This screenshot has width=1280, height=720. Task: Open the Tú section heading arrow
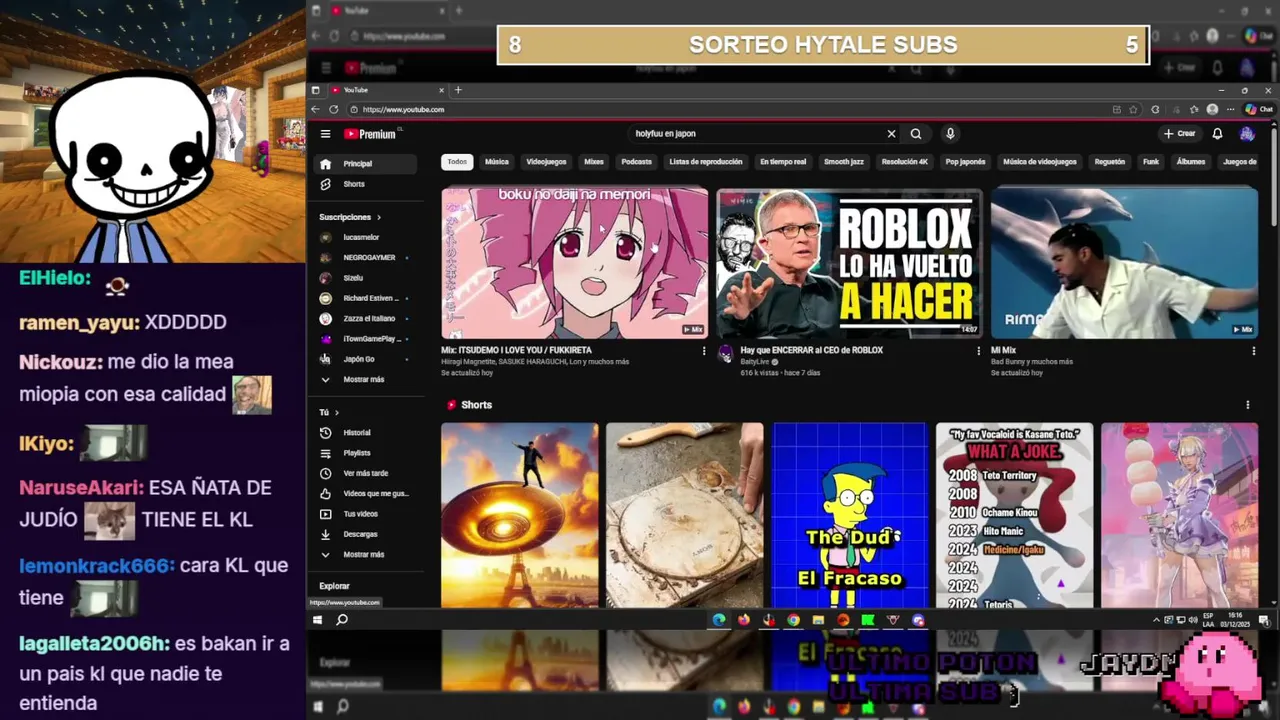(337, 412)
